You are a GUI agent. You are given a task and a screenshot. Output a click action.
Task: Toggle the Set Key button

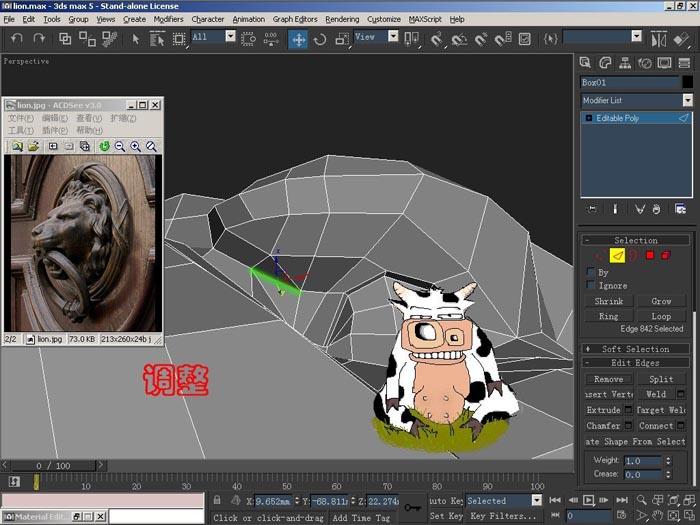point(446,516)
